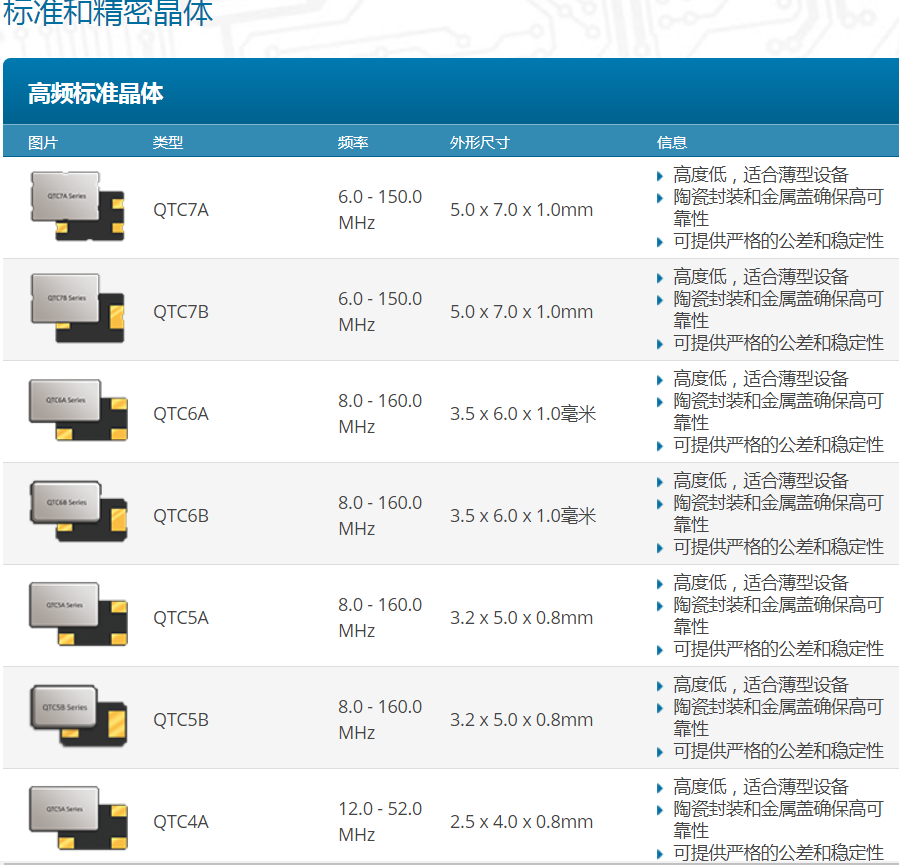Click the 信息 column header
The height and width of the screenshot is (865, 899).
tap(672, 143)
